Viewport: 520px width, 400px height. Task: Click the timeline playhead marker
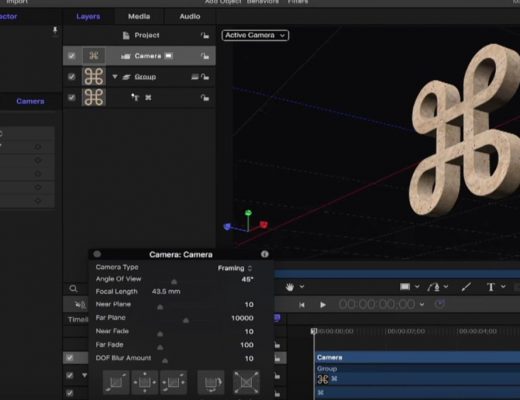coord(313,331)
